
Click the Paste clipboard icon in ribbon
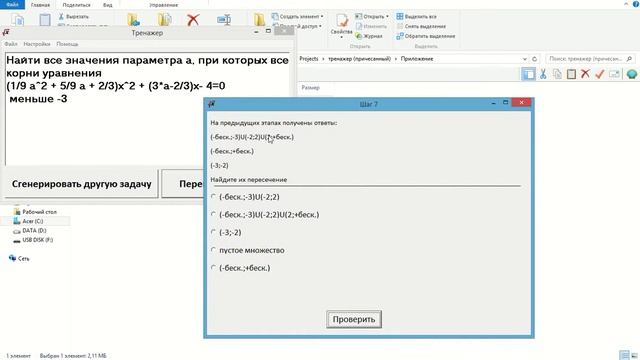[45, 19]
